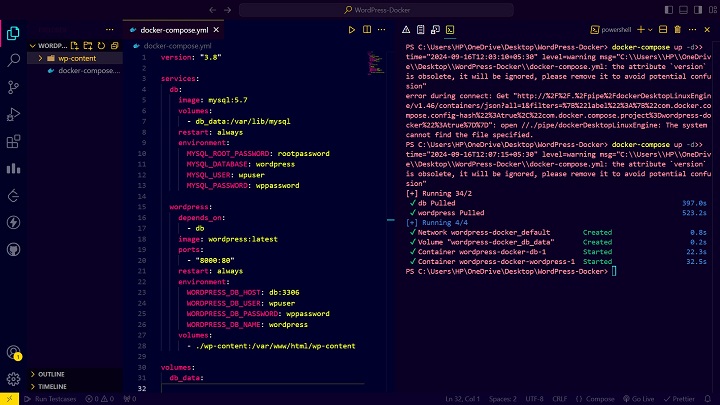Split the terminal panel
Image resolution: width=720 pixels, height=405 pixels.
tap(663, 30)
